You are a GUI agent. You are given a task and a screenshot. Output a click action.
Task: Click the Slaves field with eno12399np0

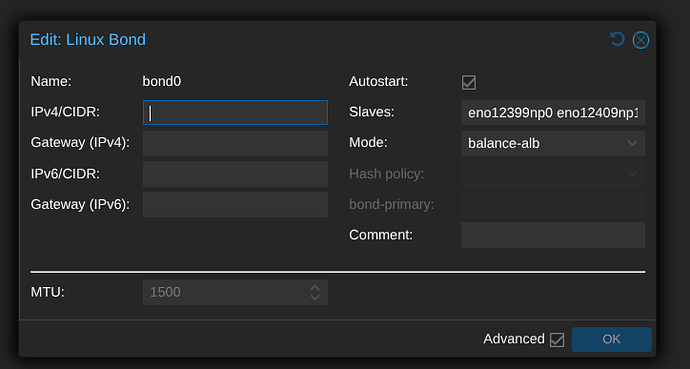[553, 113]
